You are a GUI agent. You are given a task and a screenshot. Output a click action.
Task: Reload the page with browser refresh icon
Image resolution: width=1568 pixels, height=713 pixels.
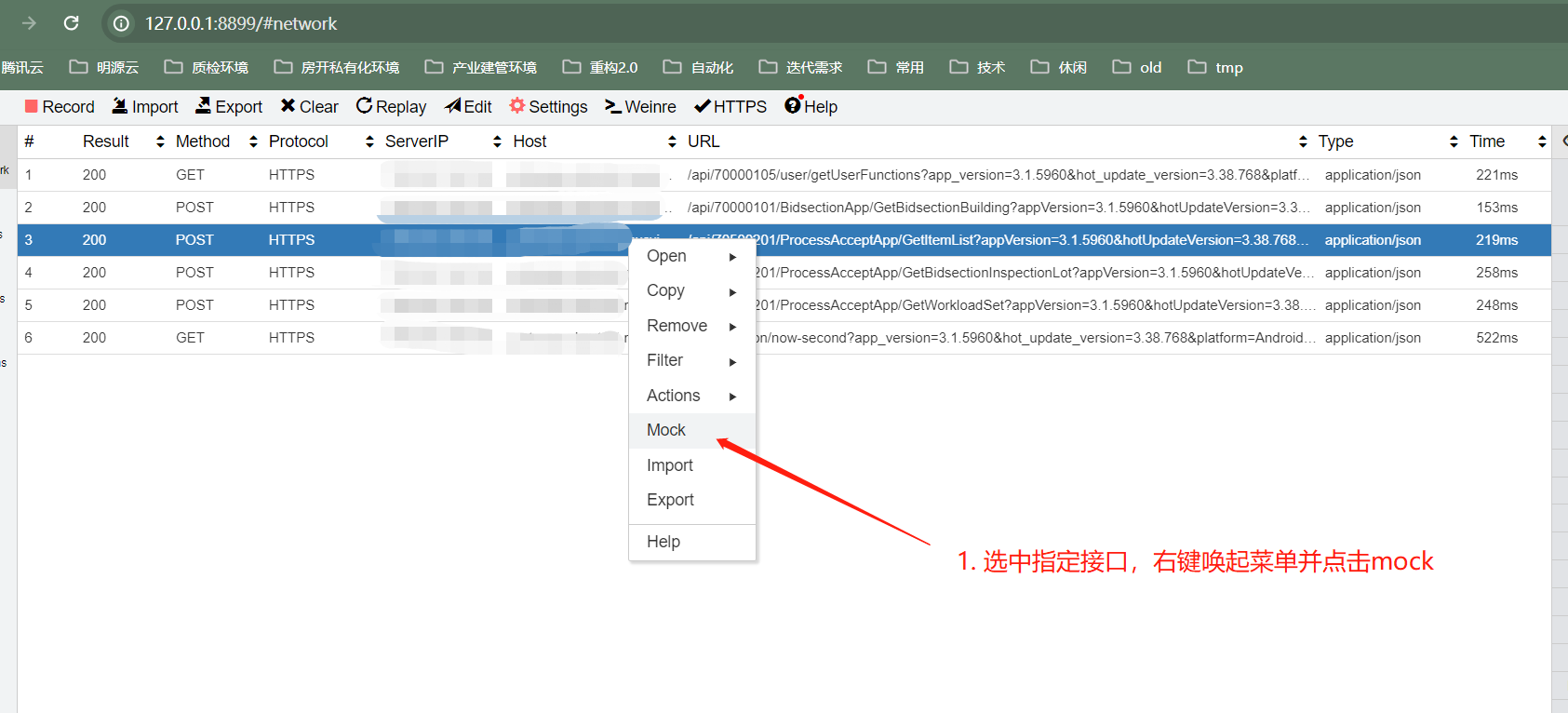[x=71, y=23]
